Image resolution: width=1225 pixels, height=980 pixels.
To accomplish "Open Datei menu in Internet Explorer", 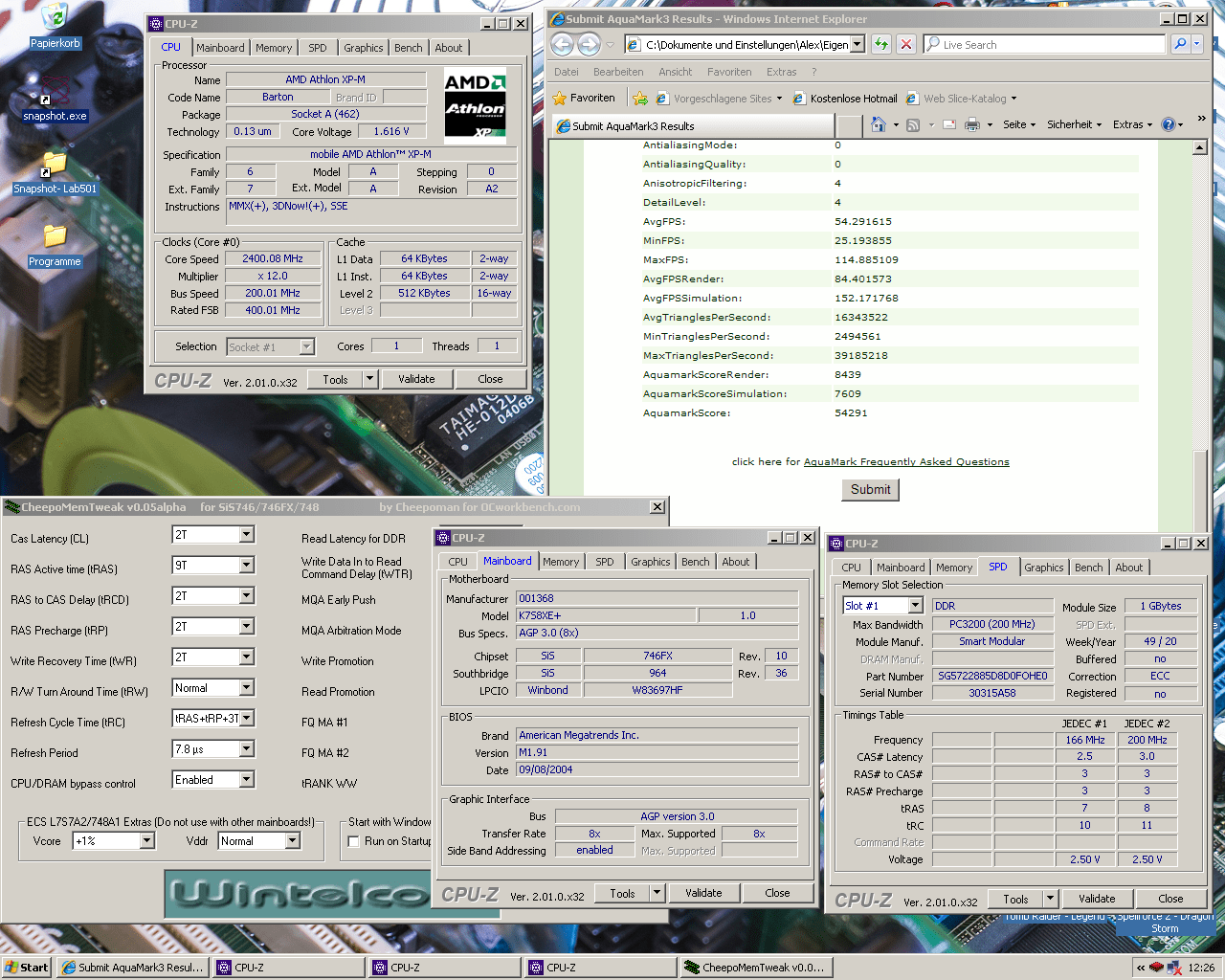I will tap(567, 72).
